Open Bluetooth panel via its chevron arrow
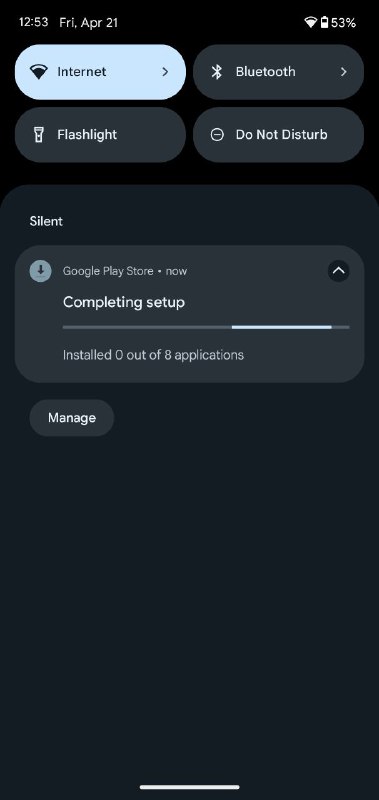The height and width of the screenshot is (800, 379). 343,72
